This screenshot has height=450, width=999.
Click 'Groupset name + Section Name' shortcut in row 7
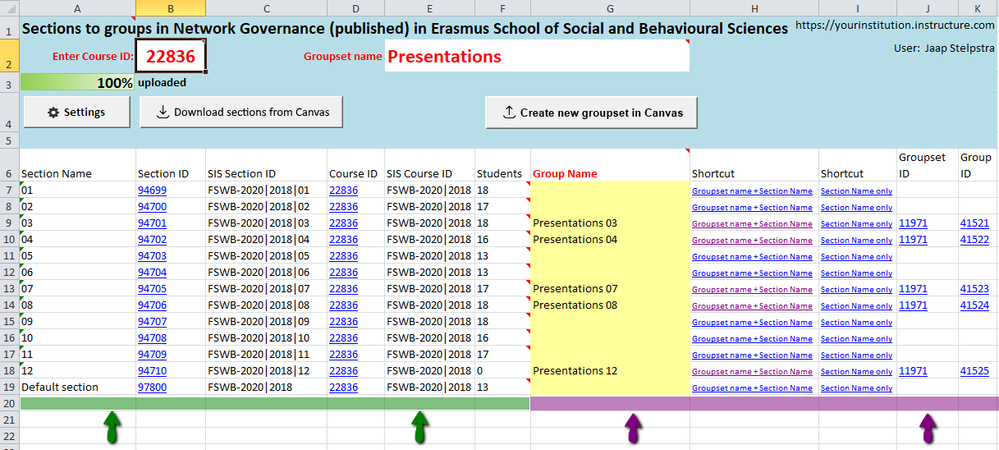752,191
